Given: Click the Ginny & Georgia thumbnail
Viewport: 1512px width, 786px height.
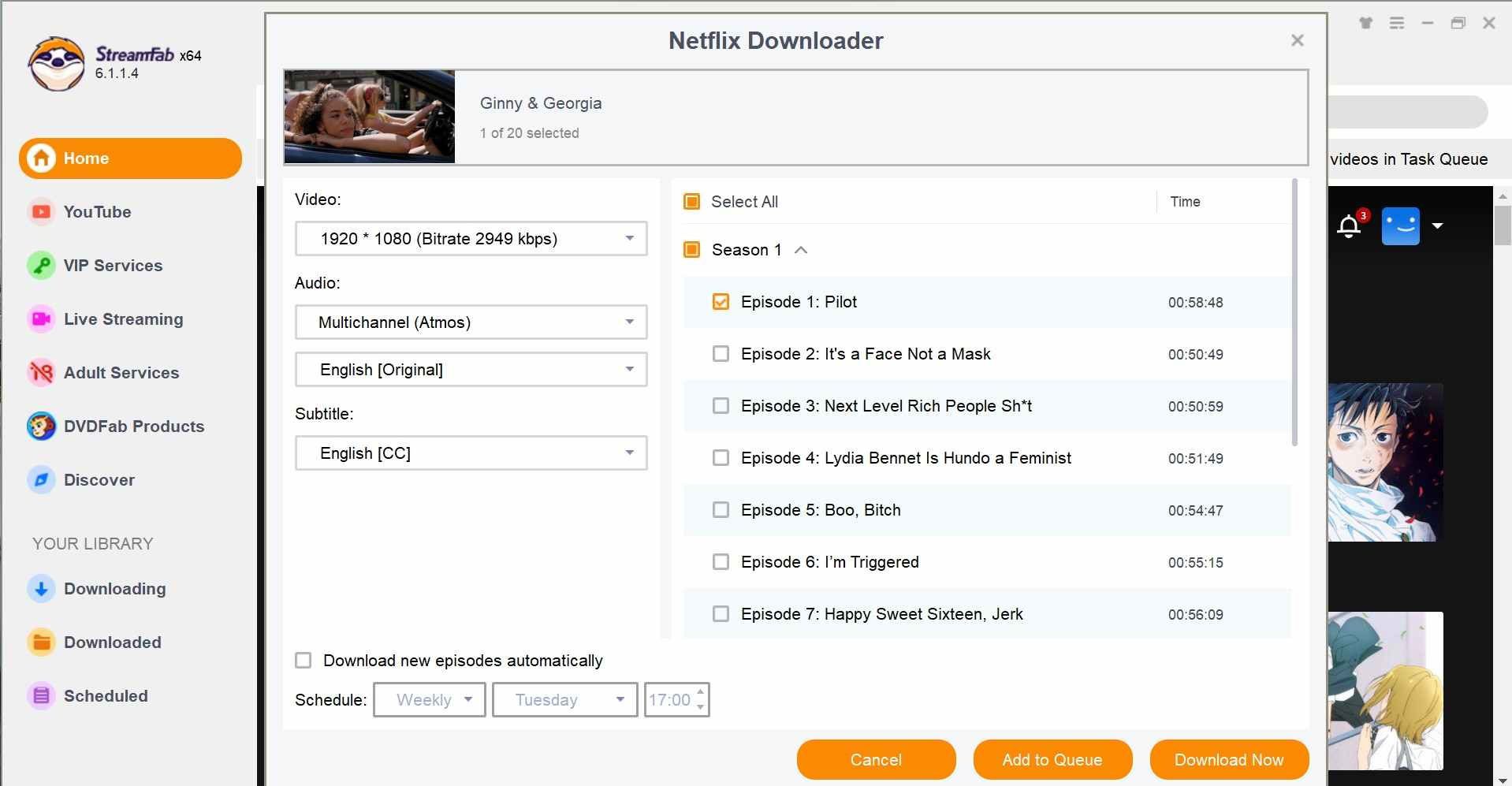Looking at the screenshot, I should (370, 117).
